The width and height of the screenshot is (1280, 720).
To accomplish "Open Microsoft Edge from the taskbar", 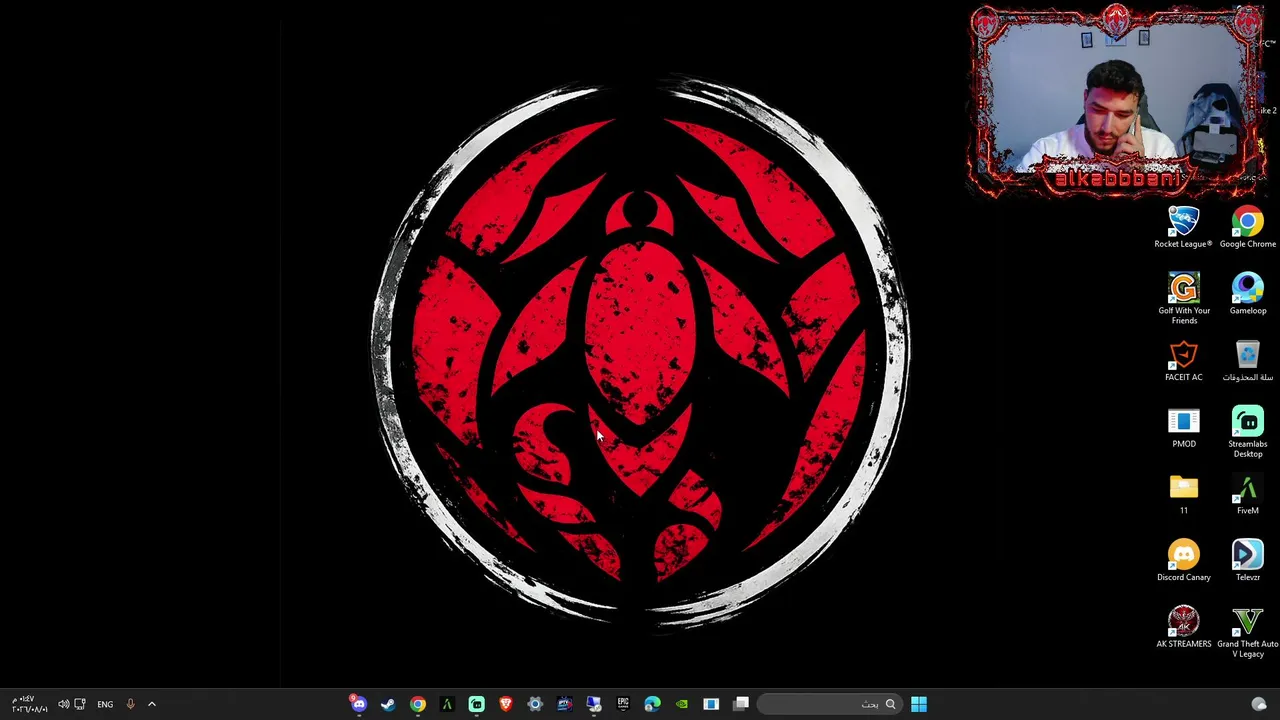I will (652, 704).
